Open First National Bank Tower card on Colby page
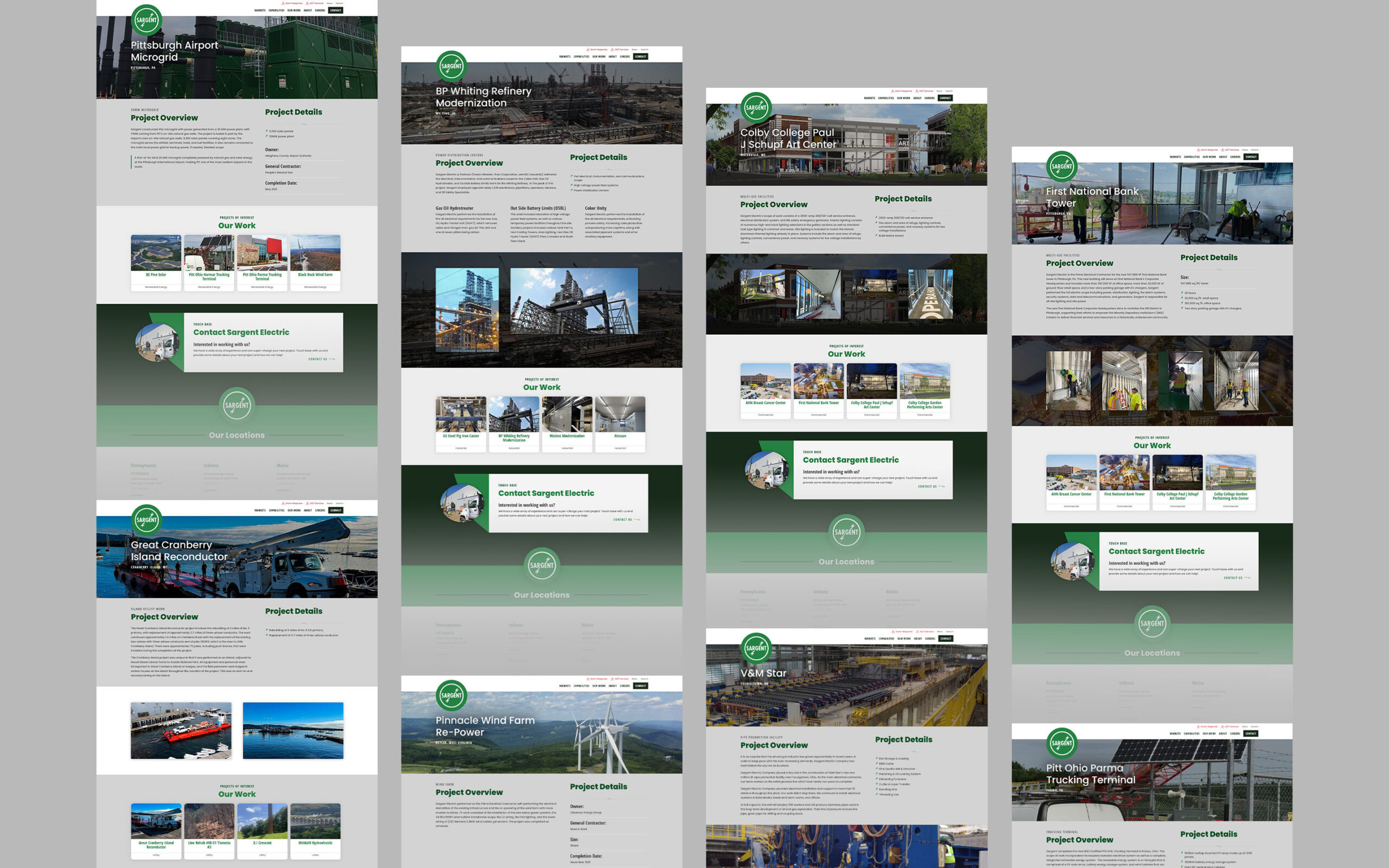 [x=818, y=391]
